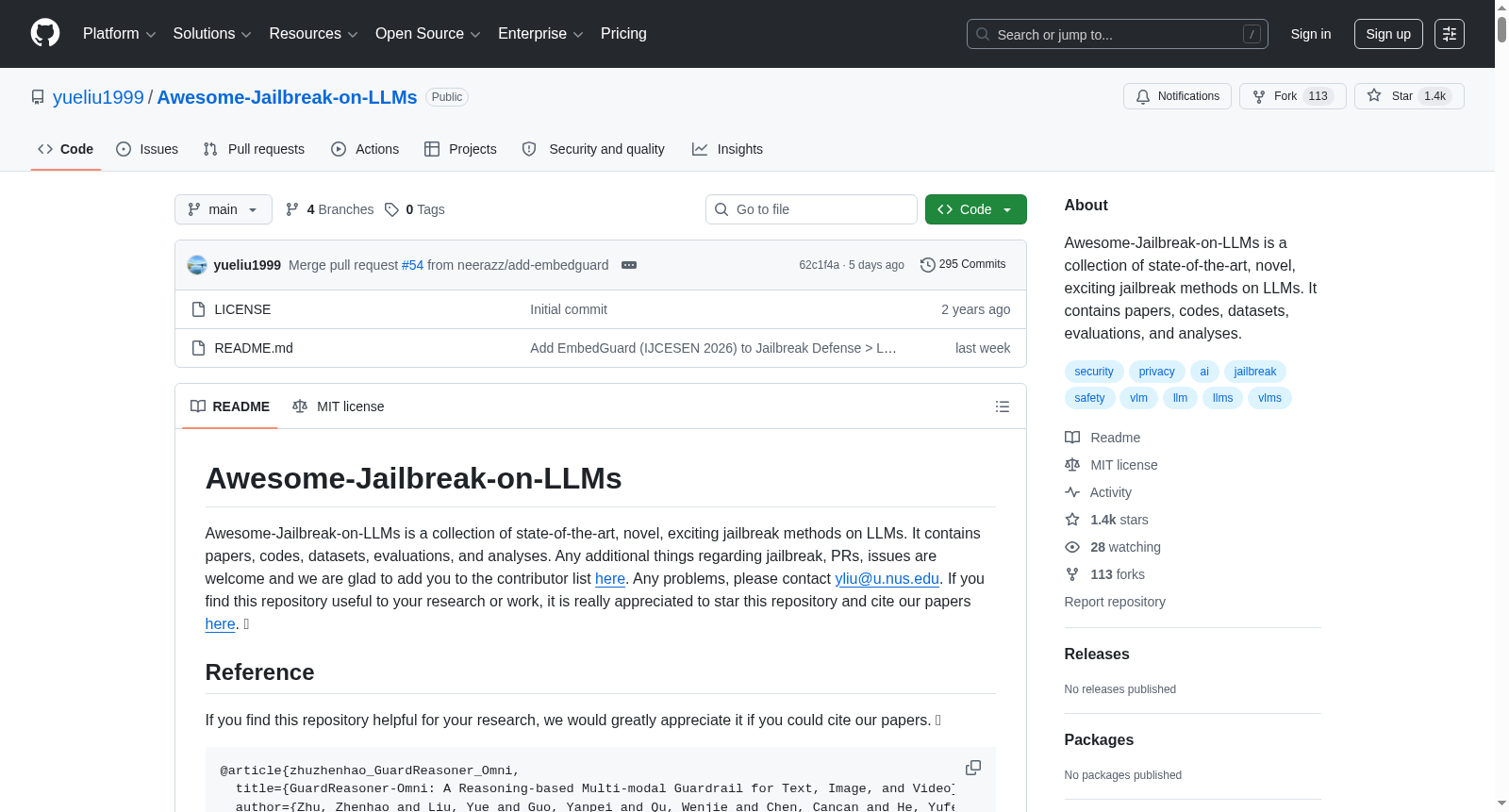Click Report repository link
Screen dimensions: 1509x812
[x=1115, y=602]
